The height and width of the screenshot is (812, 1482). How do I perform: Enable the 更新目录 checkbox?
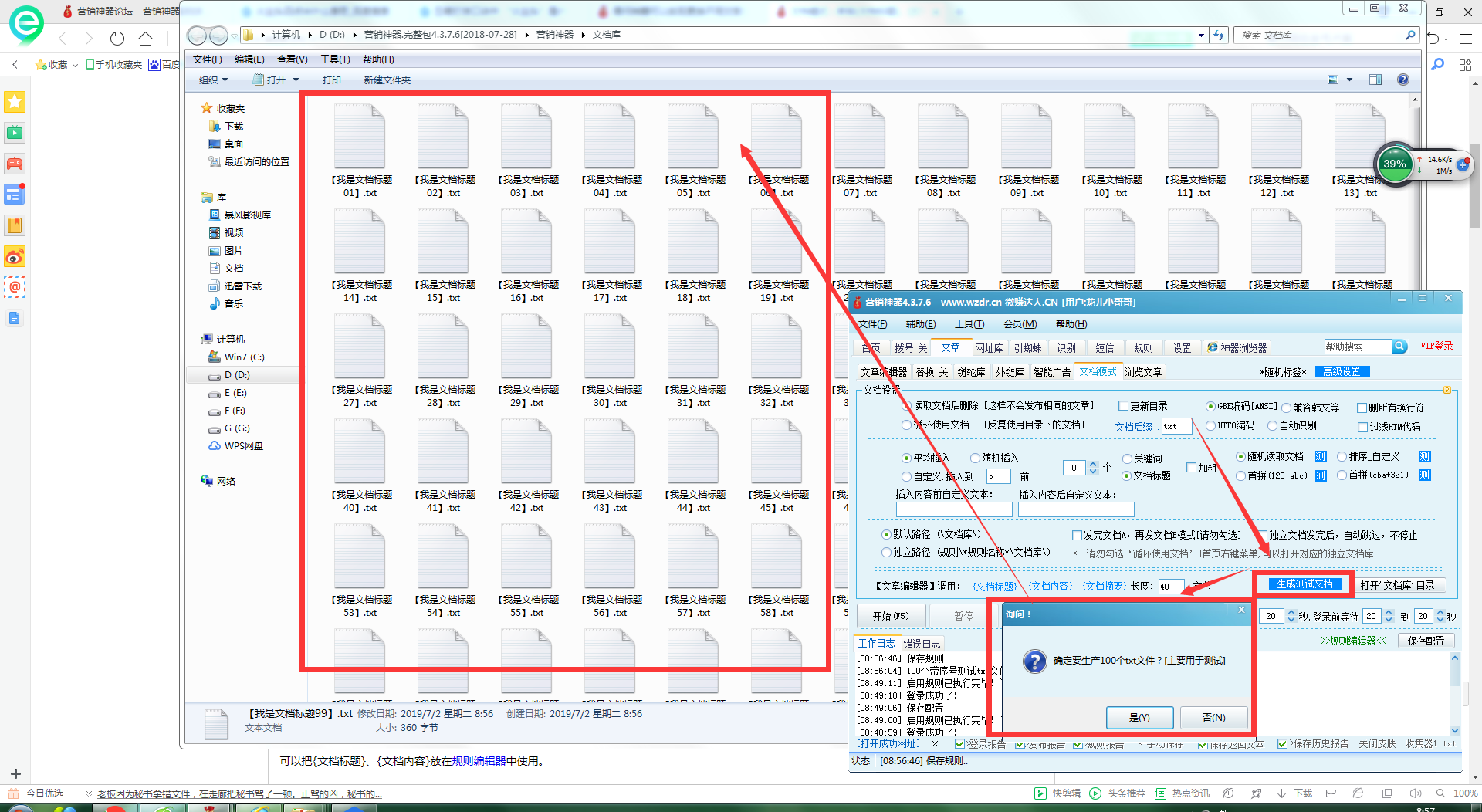pyautogui.click(x=1124, y=406)
